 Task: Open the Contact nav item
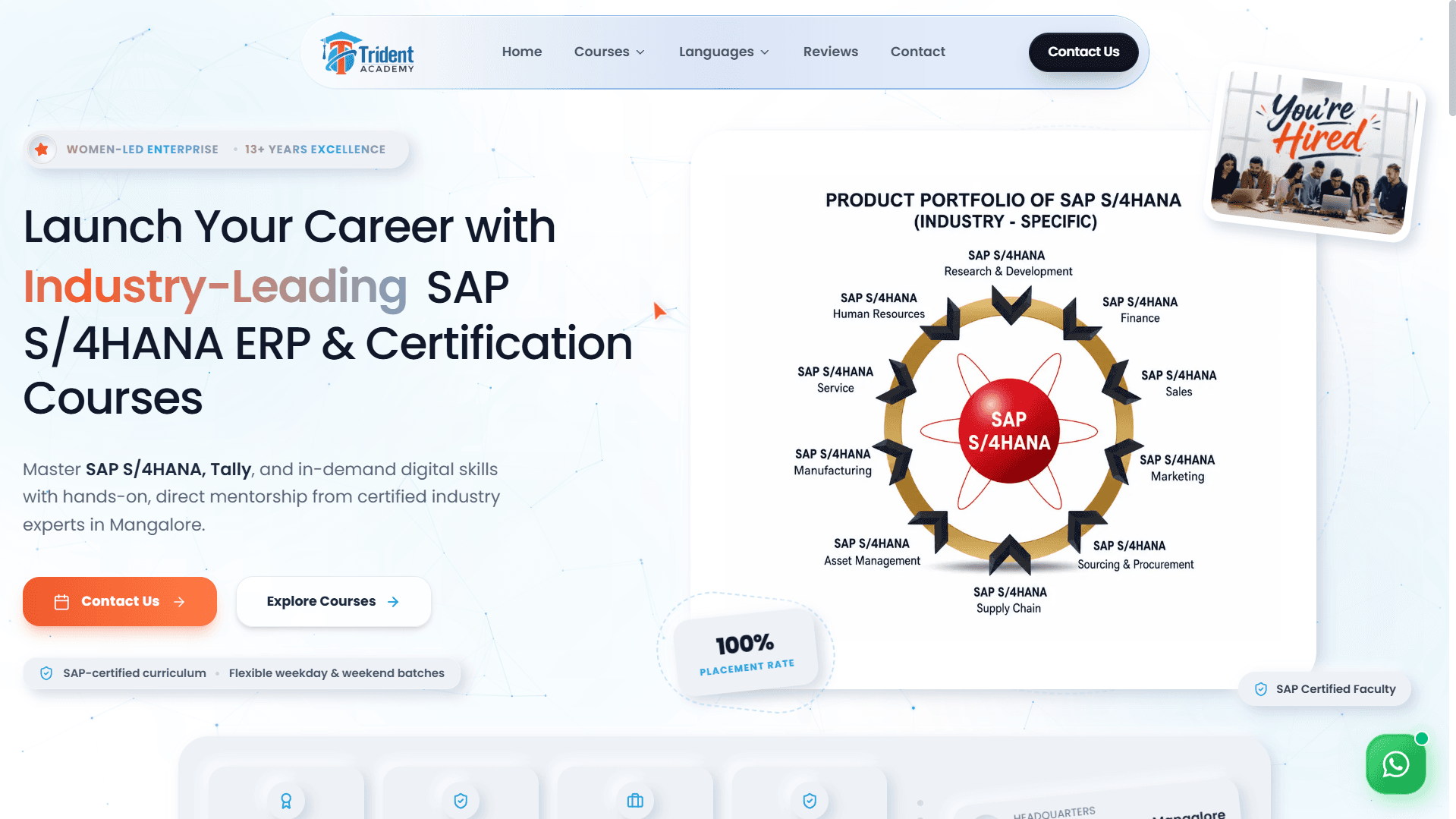coord(918,52)
